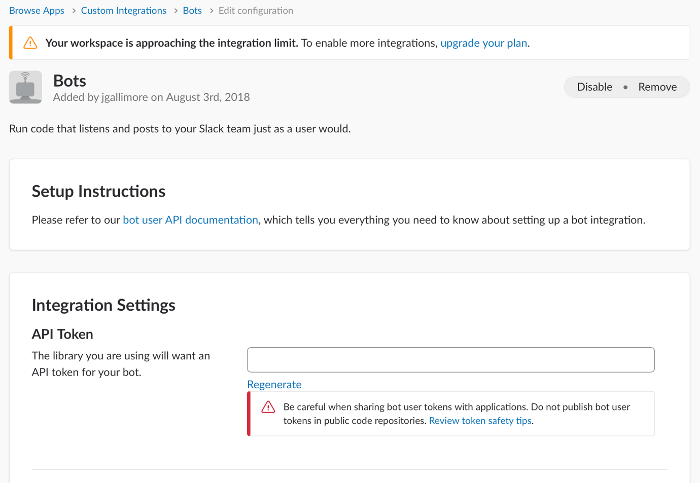The height and width of the screenshot is (483, 700).
Task: Go to Custom Integrations breadcrumb
Action: pos(124,11)
